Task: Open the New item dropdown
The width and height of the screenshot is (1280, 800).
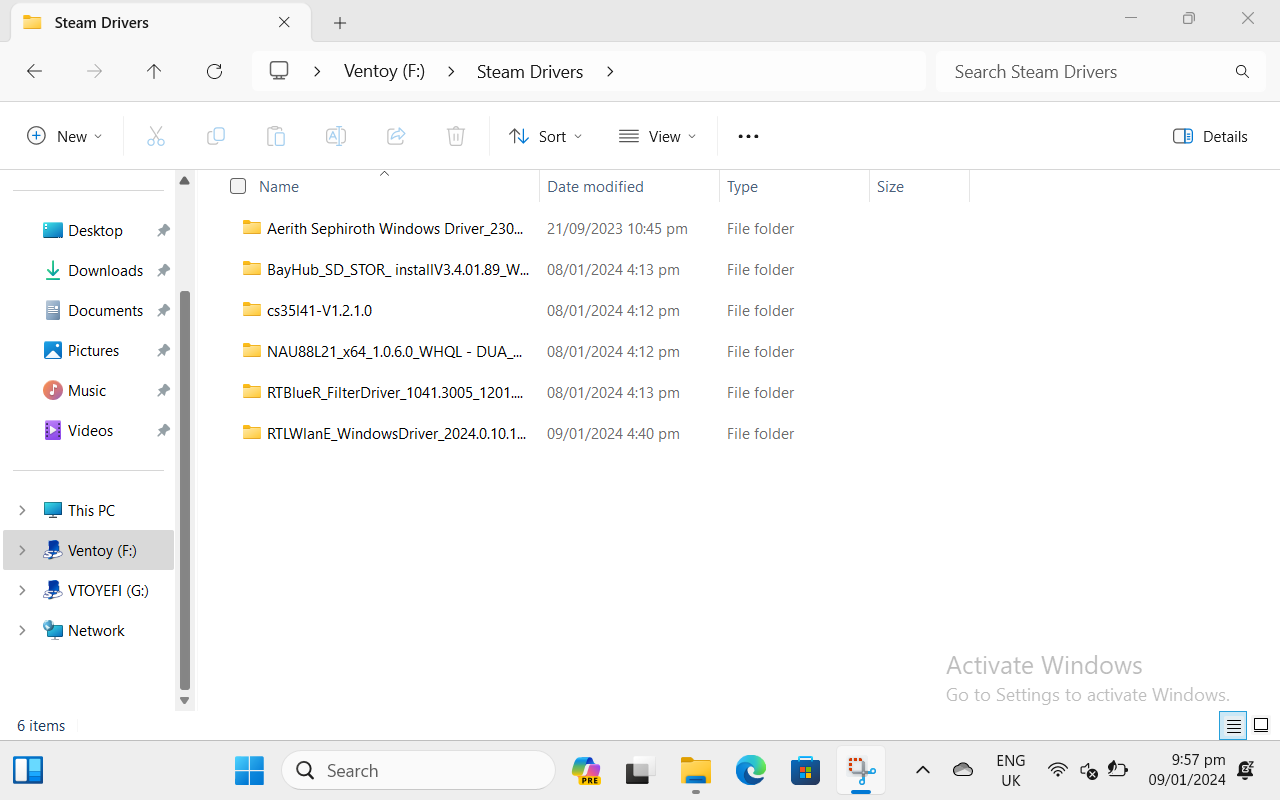Action: click(x=64, y=135)
